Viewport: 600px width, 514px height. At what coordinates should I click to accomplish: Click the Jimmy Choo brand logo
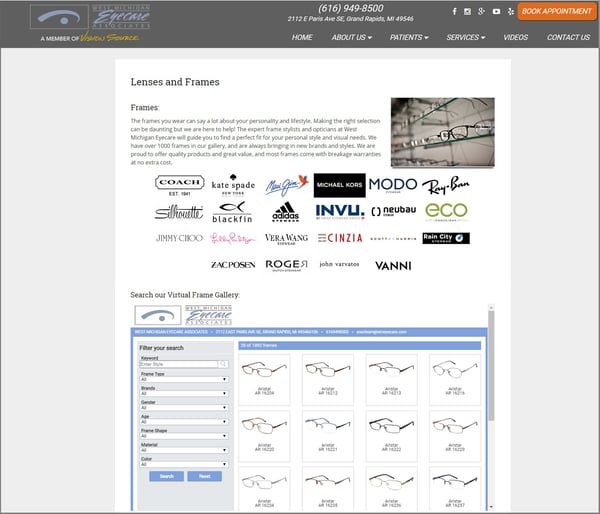(179, 238)
